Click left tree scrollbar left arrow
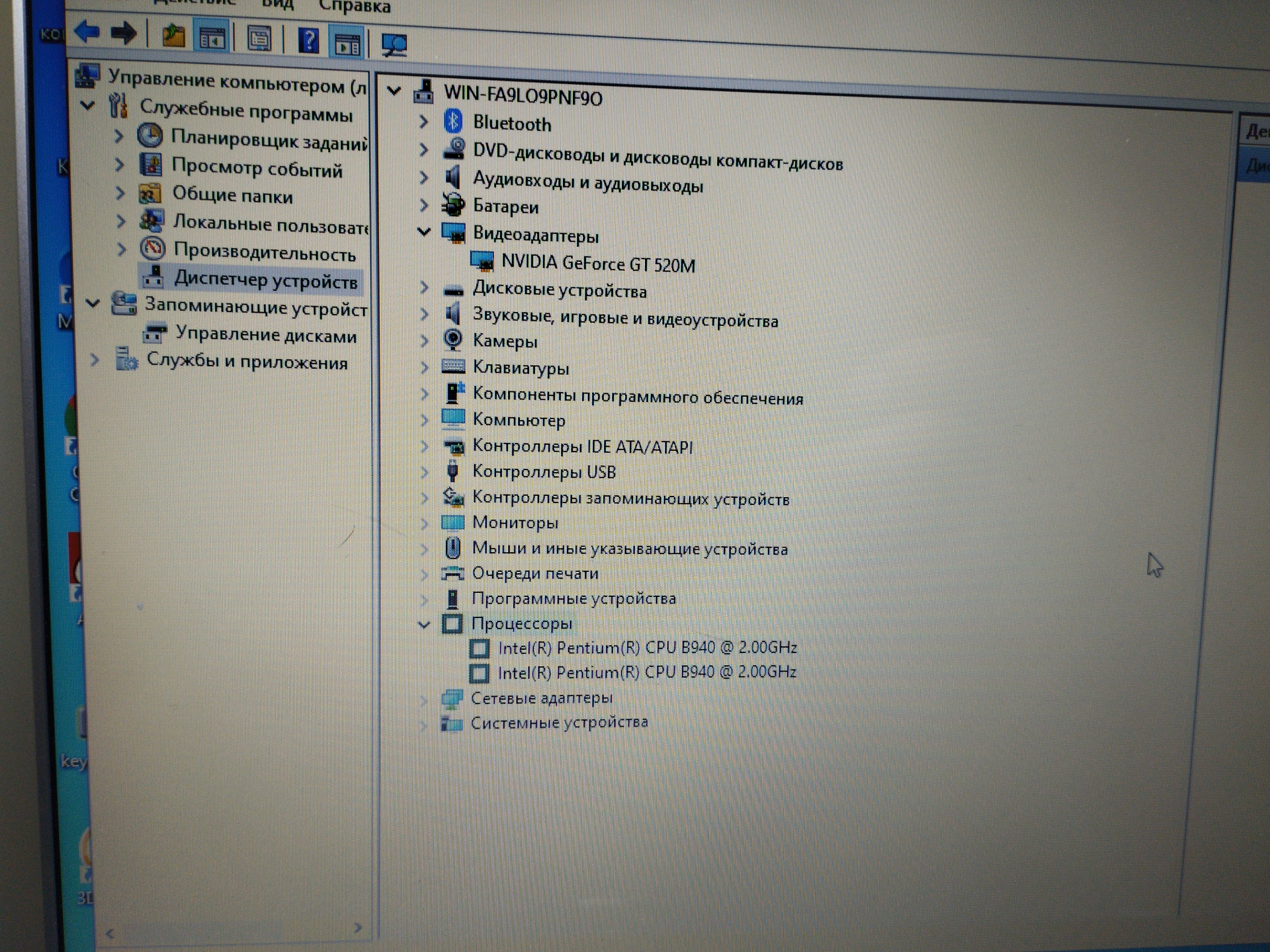 [110, 933]
